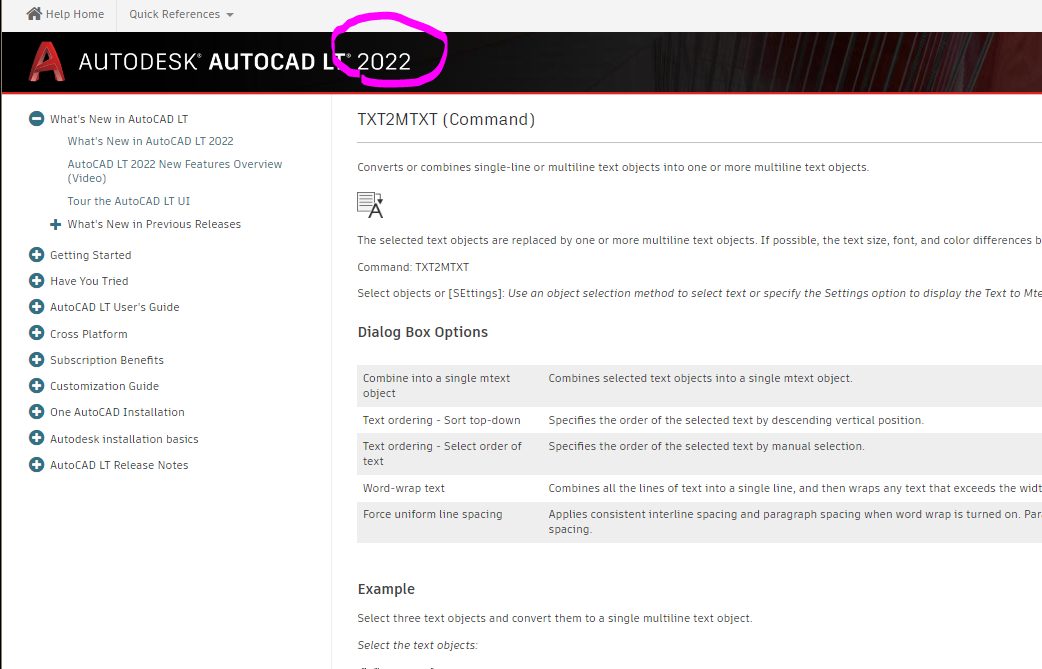Expand What's New in Previous Releases
This screenshot has width=1042, height=669.
[55, 224]
